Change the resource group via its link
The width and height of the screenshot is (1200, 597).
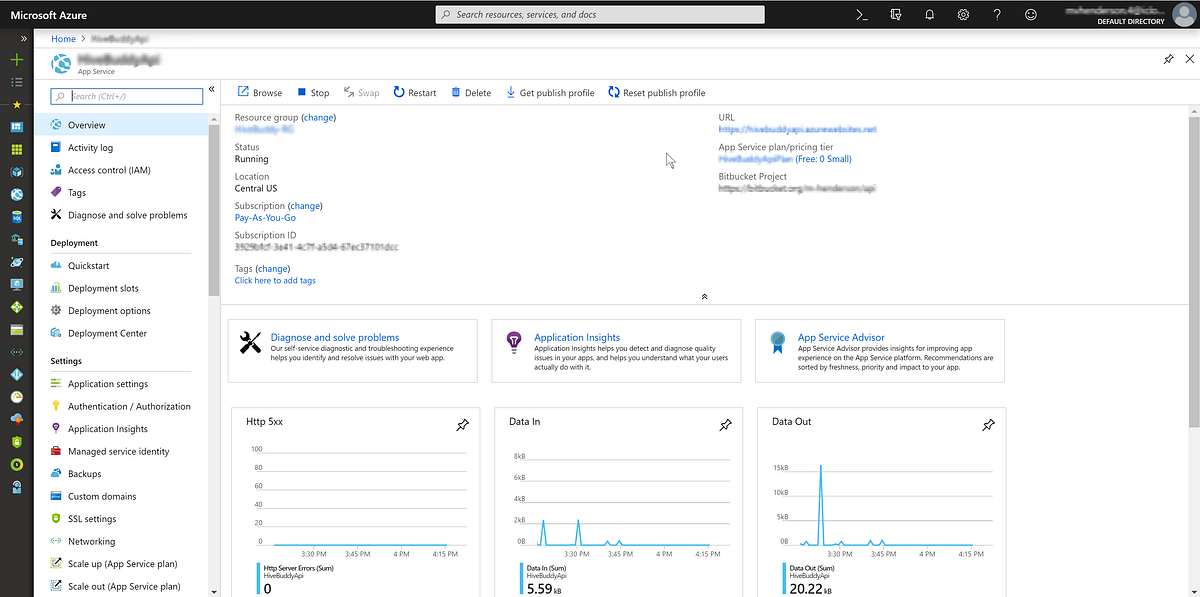[318, 117]
